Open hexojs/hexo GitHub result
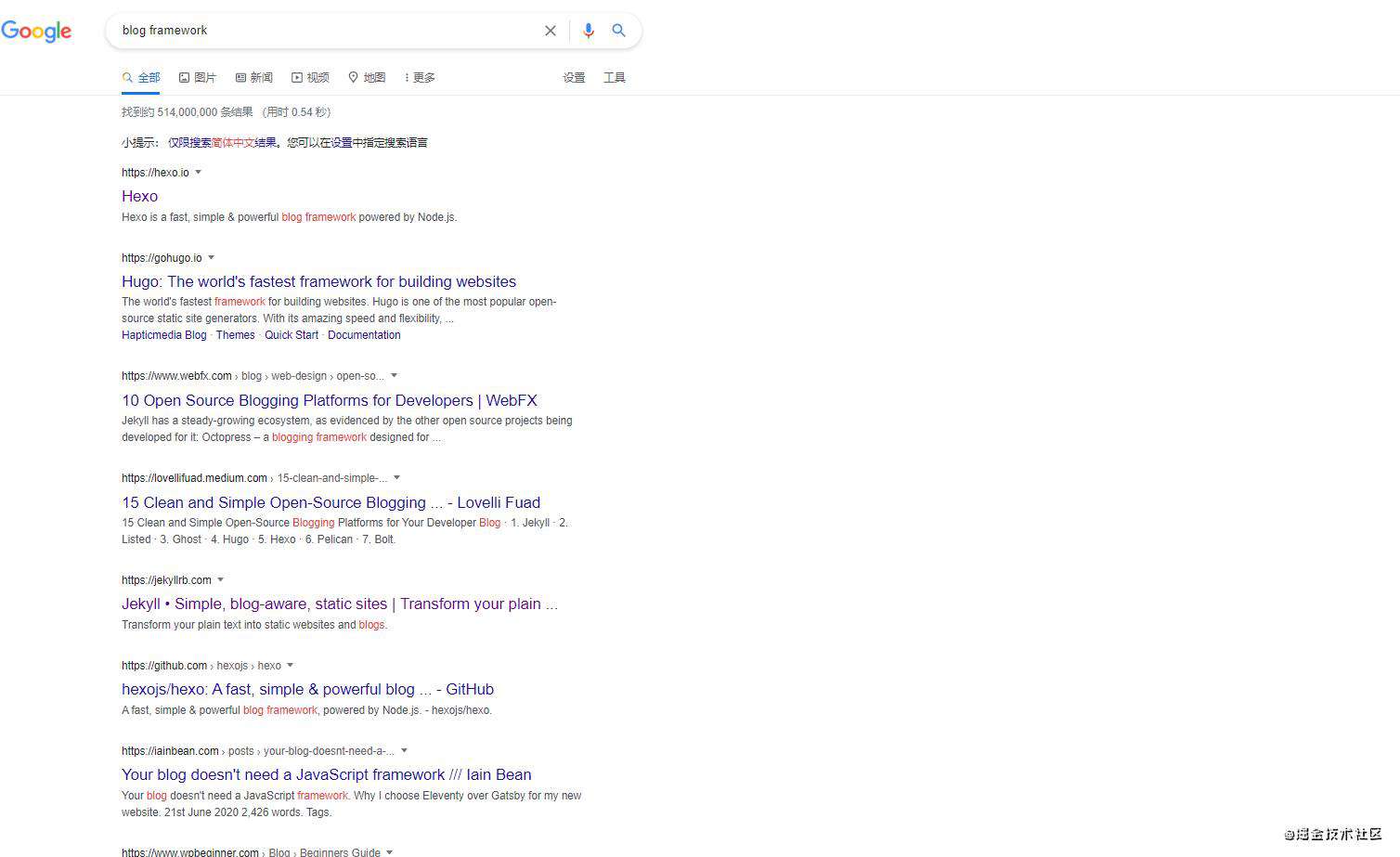 coord(307,689)
